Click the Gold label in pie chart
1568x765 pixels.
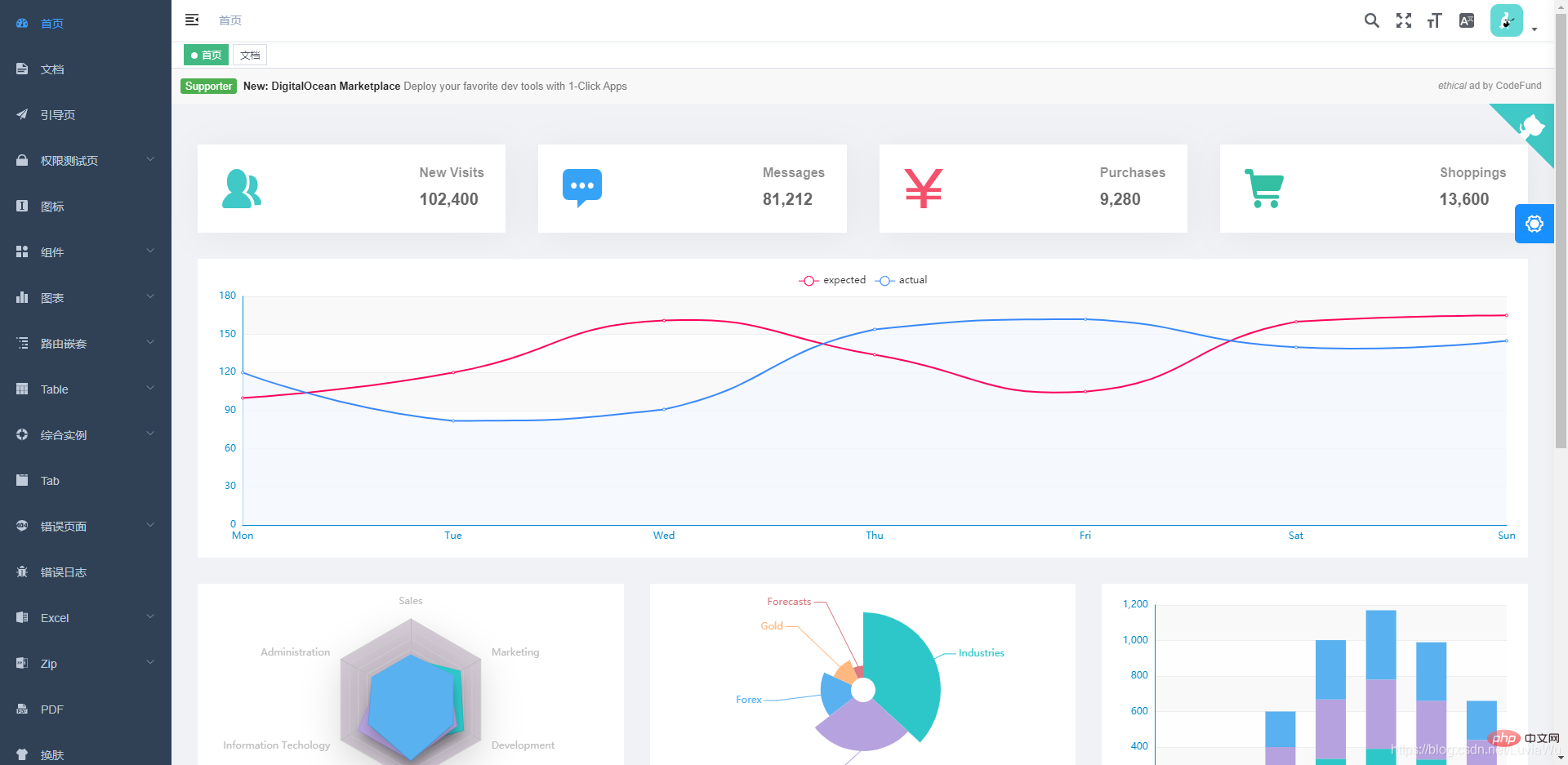click(x=772, y=626)
